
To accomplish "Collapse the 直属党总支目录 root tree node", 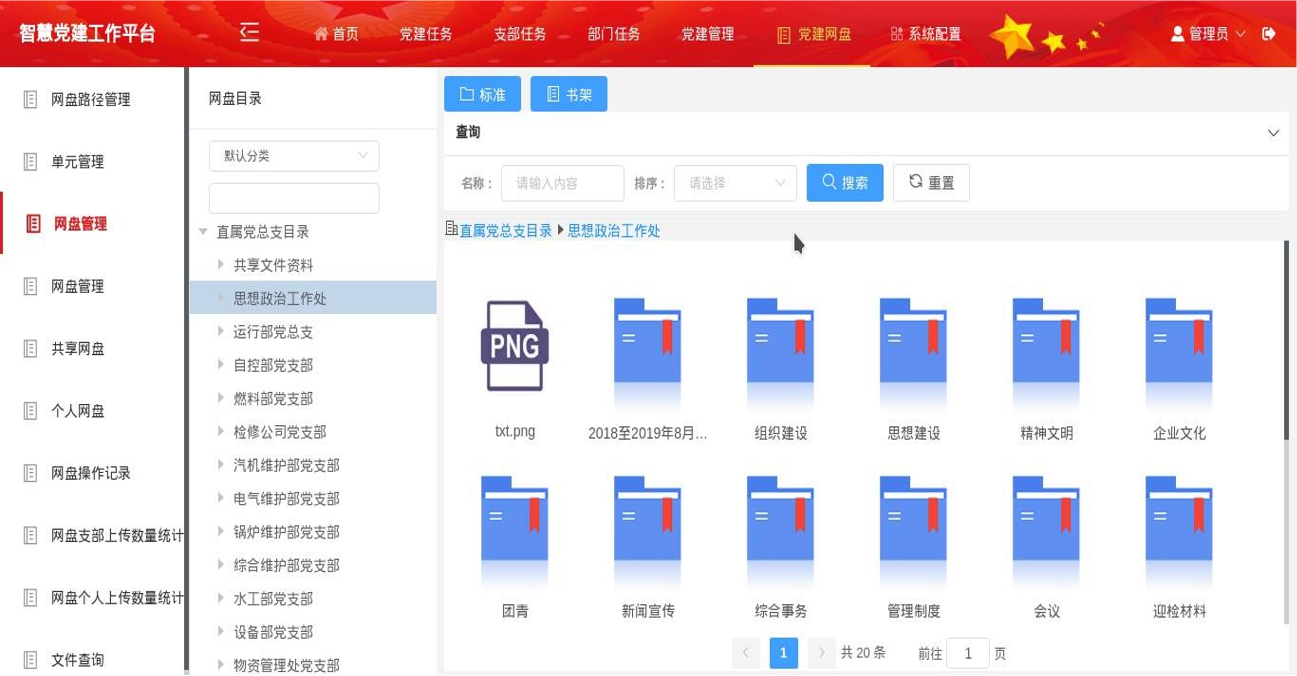I will pos(203,232).
